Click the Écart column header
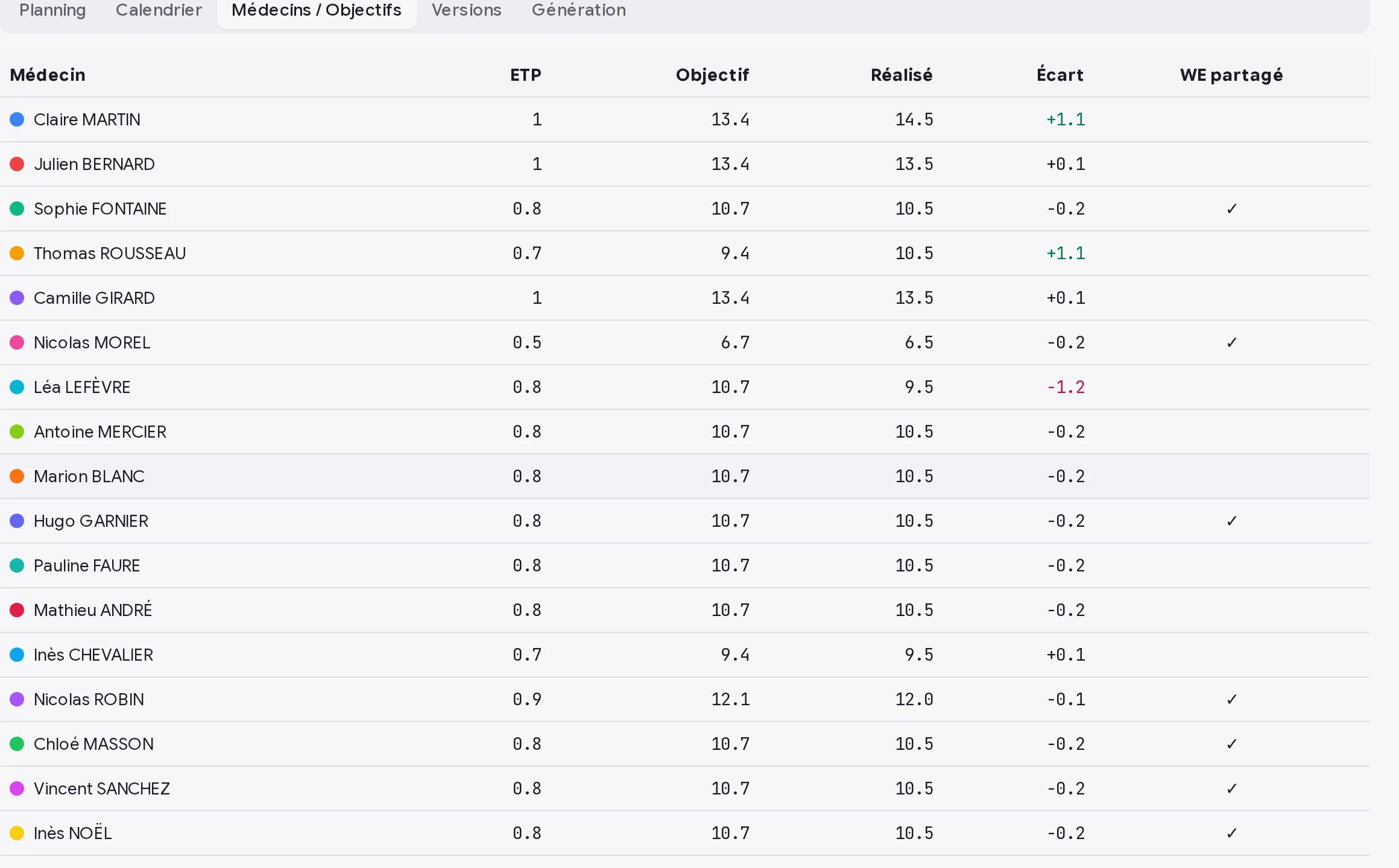The height and width of the screenshot is (868, 1399). click(1060, 75)
